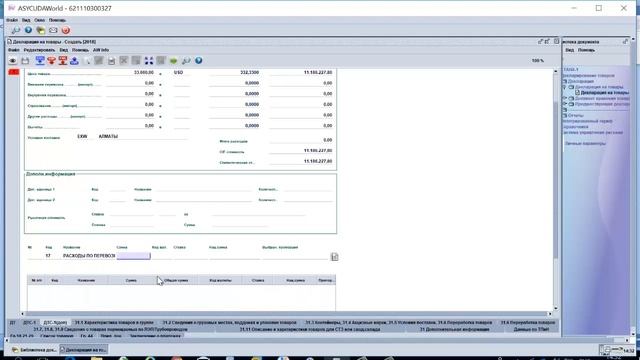Click the blank page icon in declaration toolbar
Viewport: 640px width, 360px height.
pos(87,61)
